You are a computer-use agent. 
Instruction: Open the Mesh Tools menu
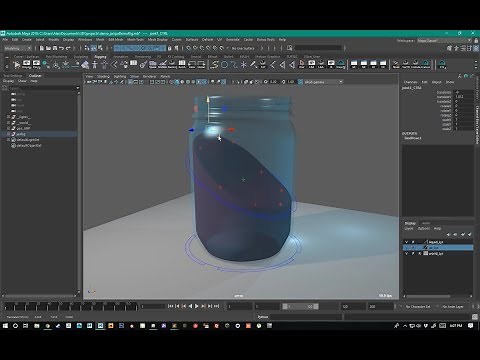[x=135, y=40]
